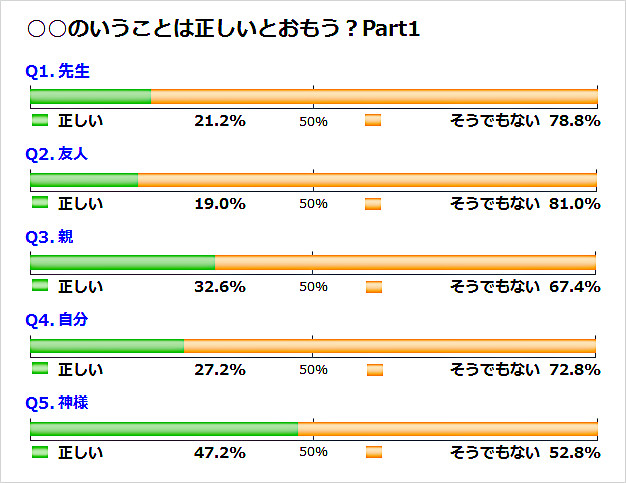This screenshot has height=483, width=626.
Task: Click the orange legend swatch under Q3
Action: click(374, 287)
